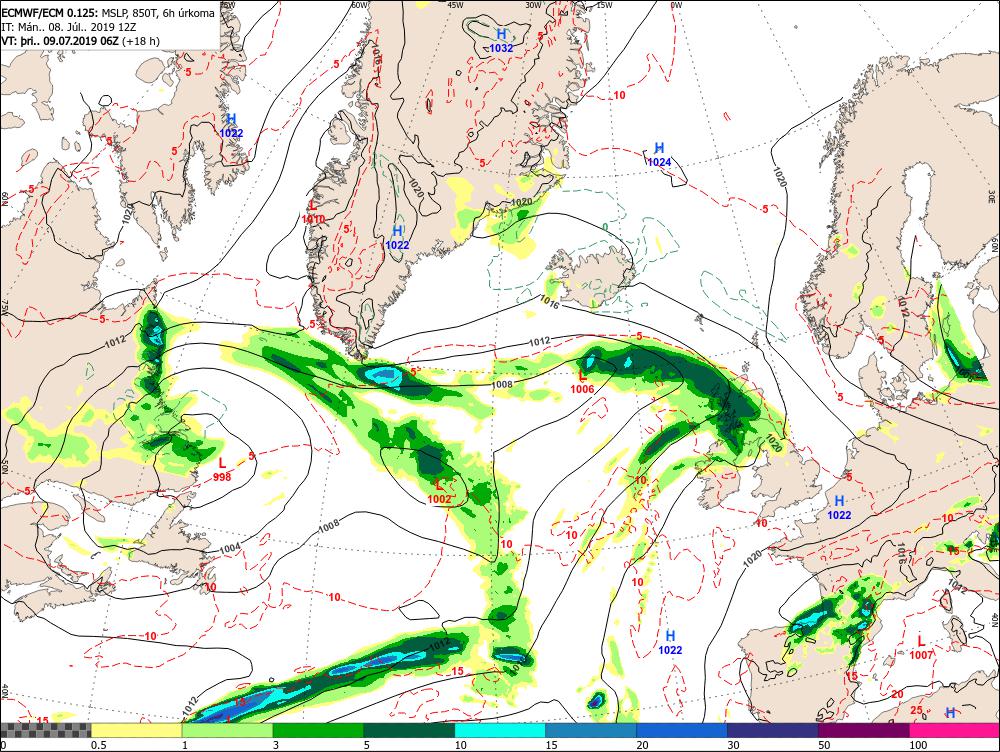Viewport: 1000px width, 752px height.
Task: Click the red '20' temperature label
Action: click(x=897, y=694)
